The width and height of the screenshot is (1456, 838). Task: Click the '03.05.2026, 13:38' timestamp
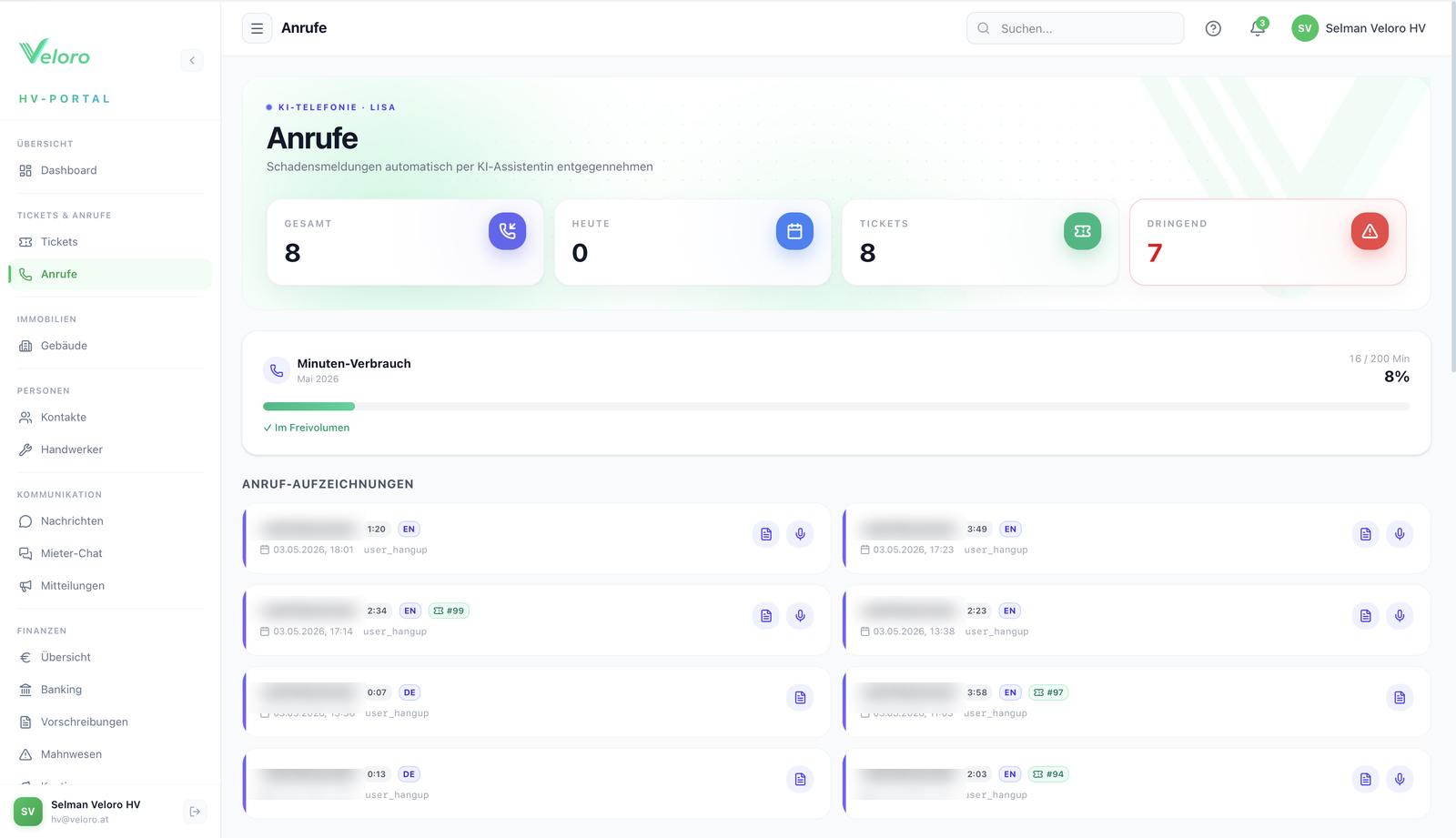[914, 631]
